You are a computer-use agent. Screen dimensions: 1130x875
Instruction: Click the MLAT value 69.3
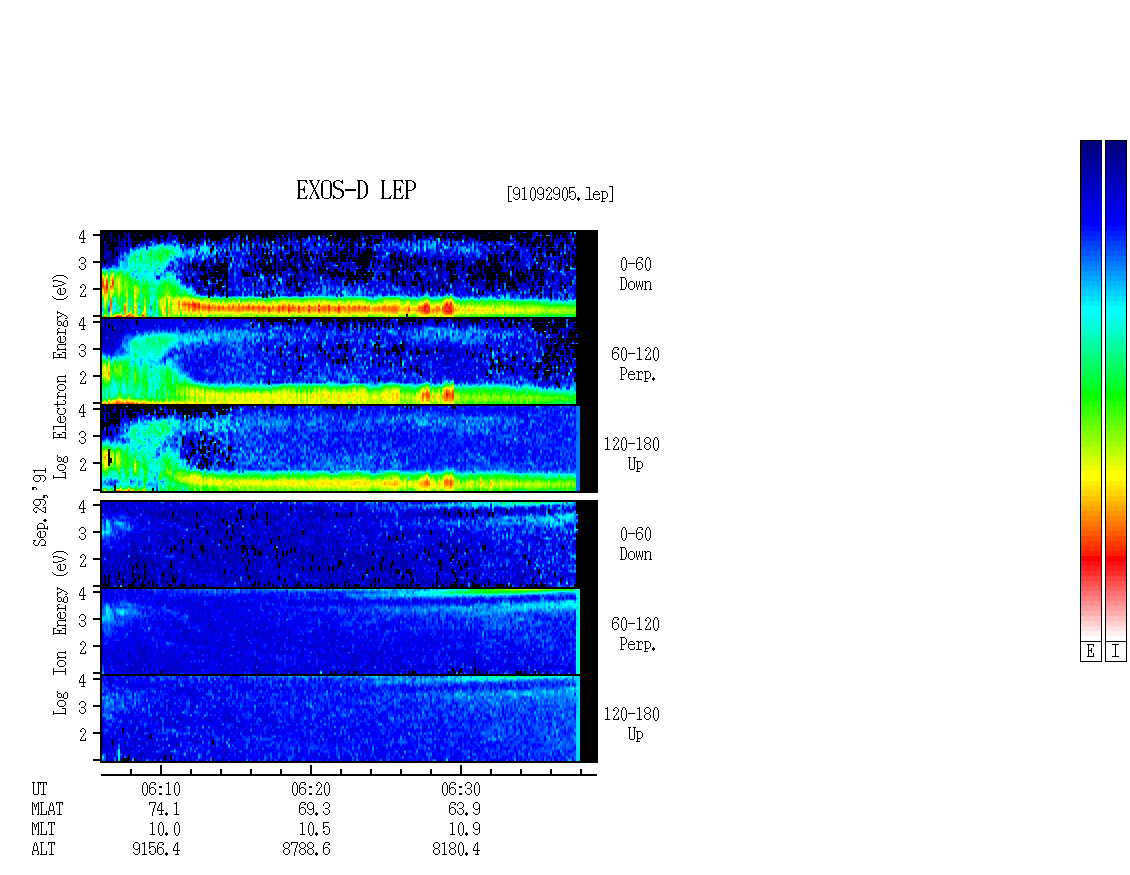coord(314,809)
